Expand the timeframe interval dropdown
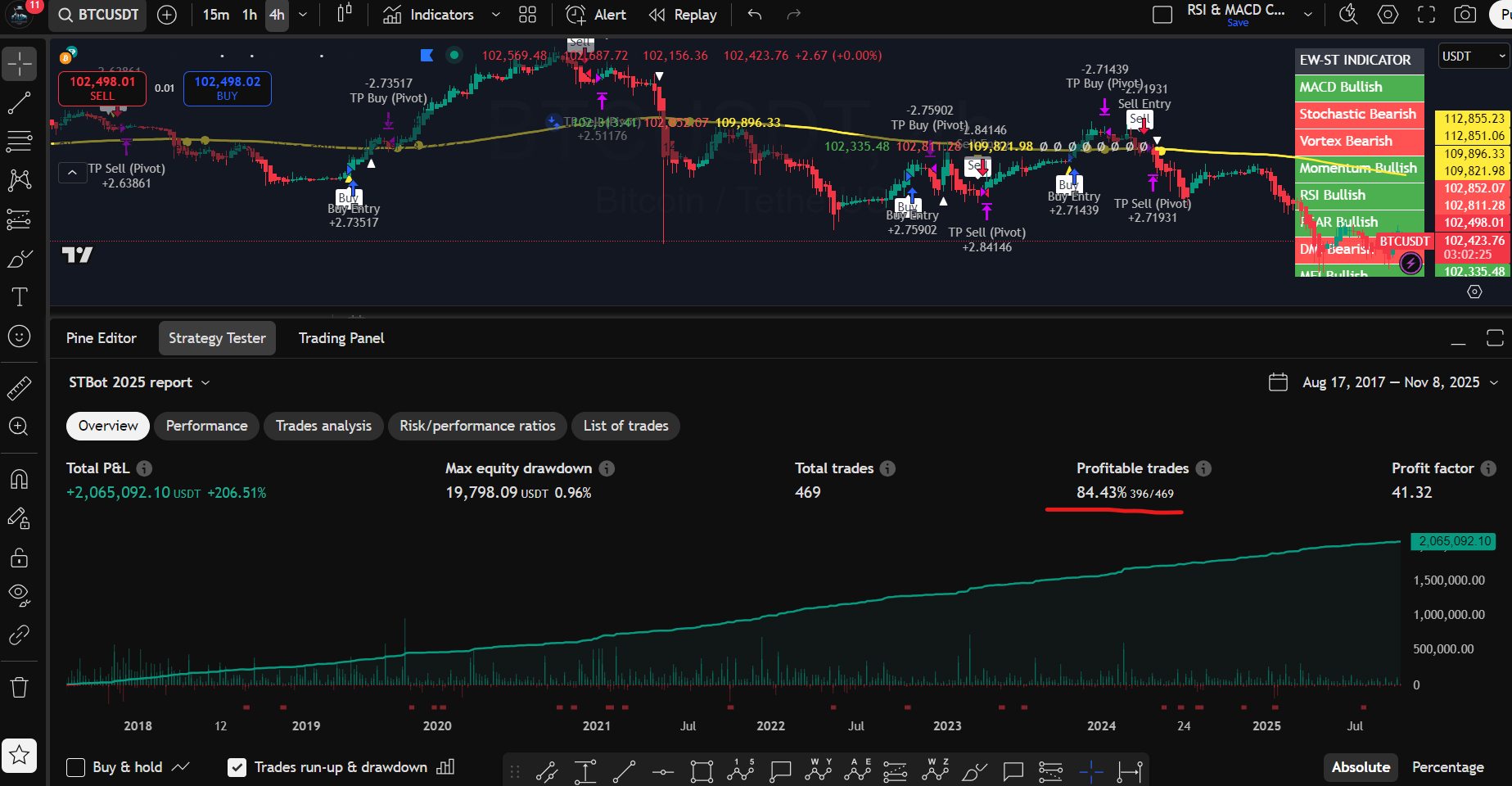 click(303, 15)
